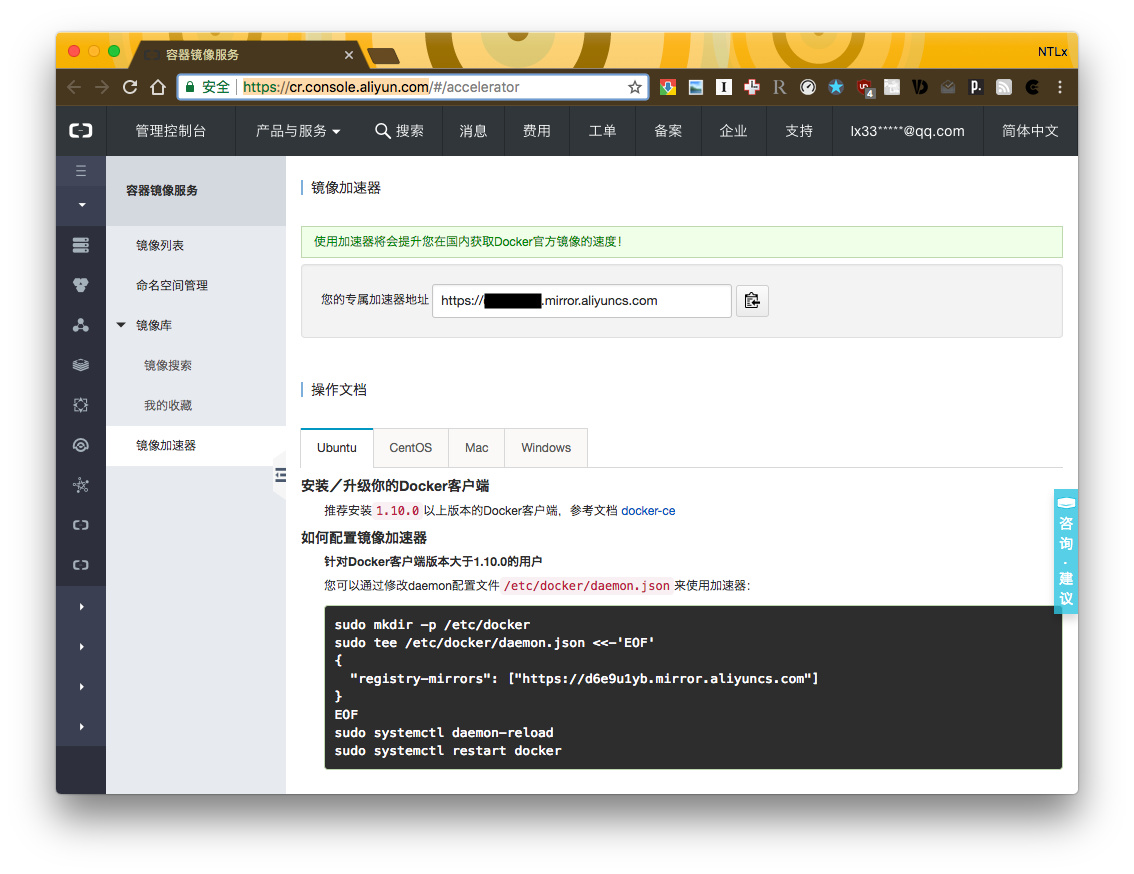This screenshot has height=874, width=1134.
Task: Switch to the Ubuntu tab
Action: pyautogui.click(x=336, y=448)
